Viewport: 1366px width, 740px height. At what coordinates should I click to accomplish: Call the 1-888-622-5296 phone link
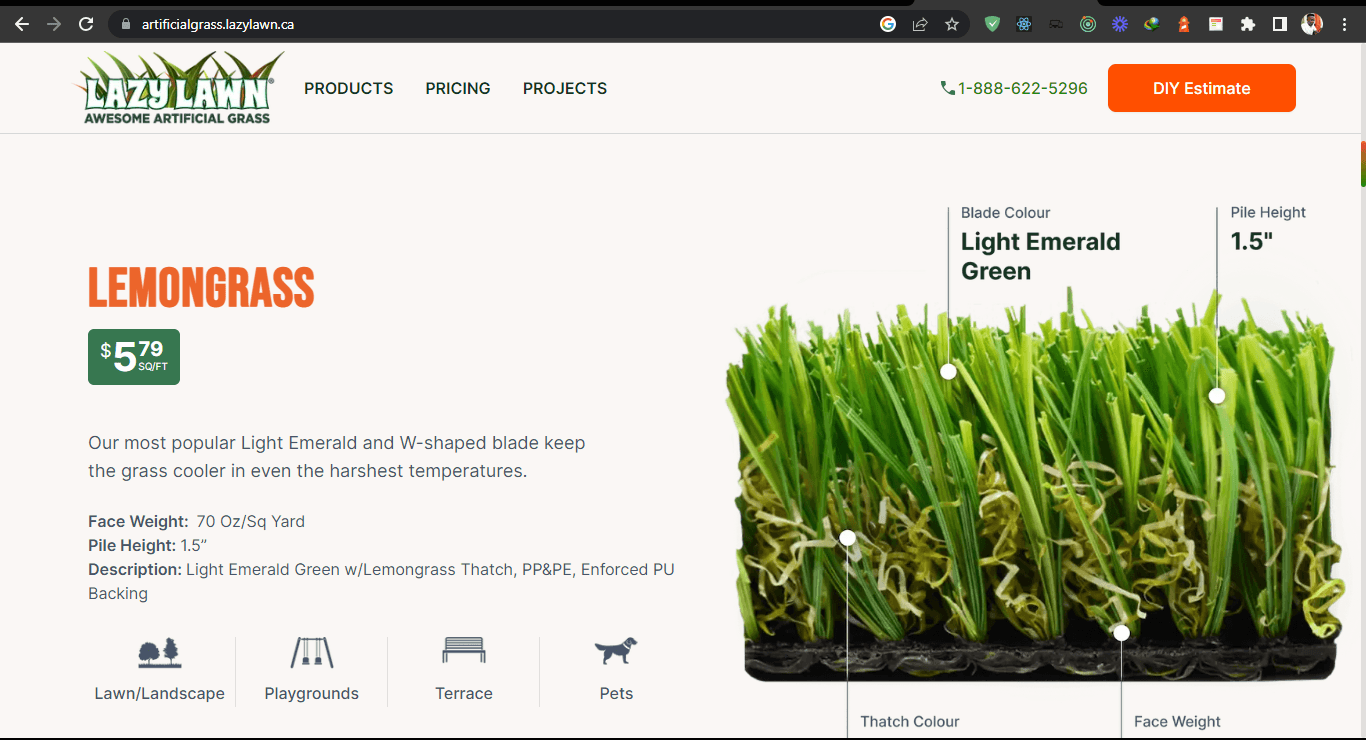click(x=1014, y=88)
